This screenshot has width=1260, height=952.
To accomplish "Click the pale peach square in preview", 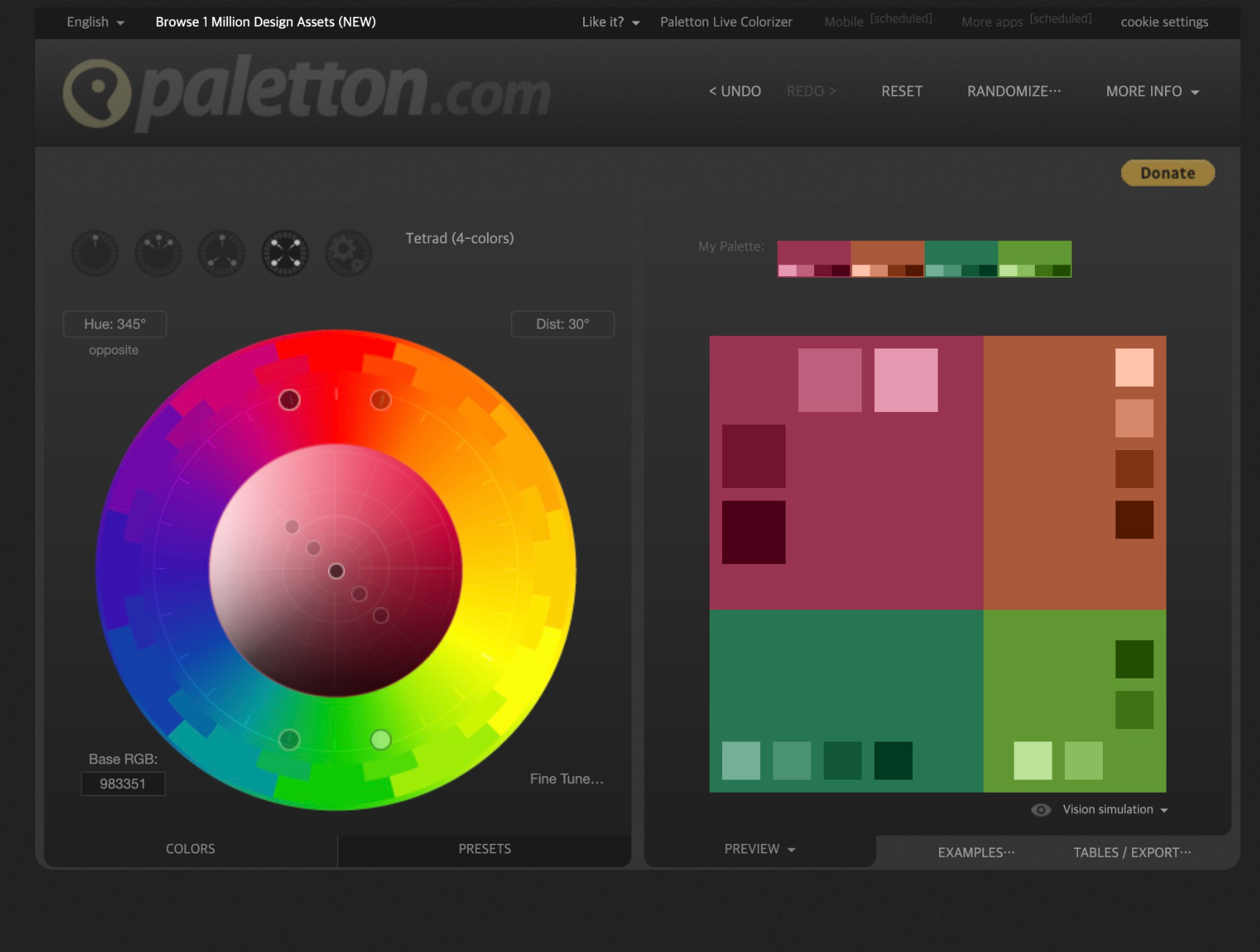I will 1134,368.
